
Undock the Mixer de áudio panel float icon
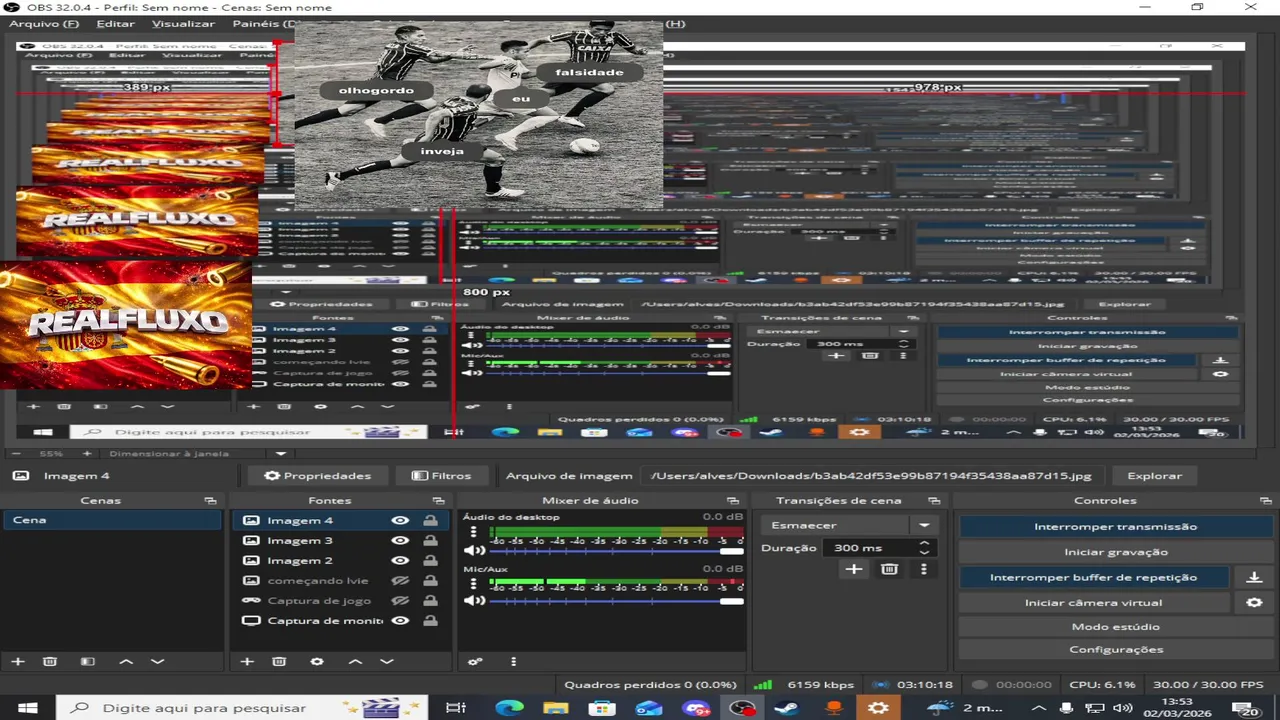pos(734,500)
